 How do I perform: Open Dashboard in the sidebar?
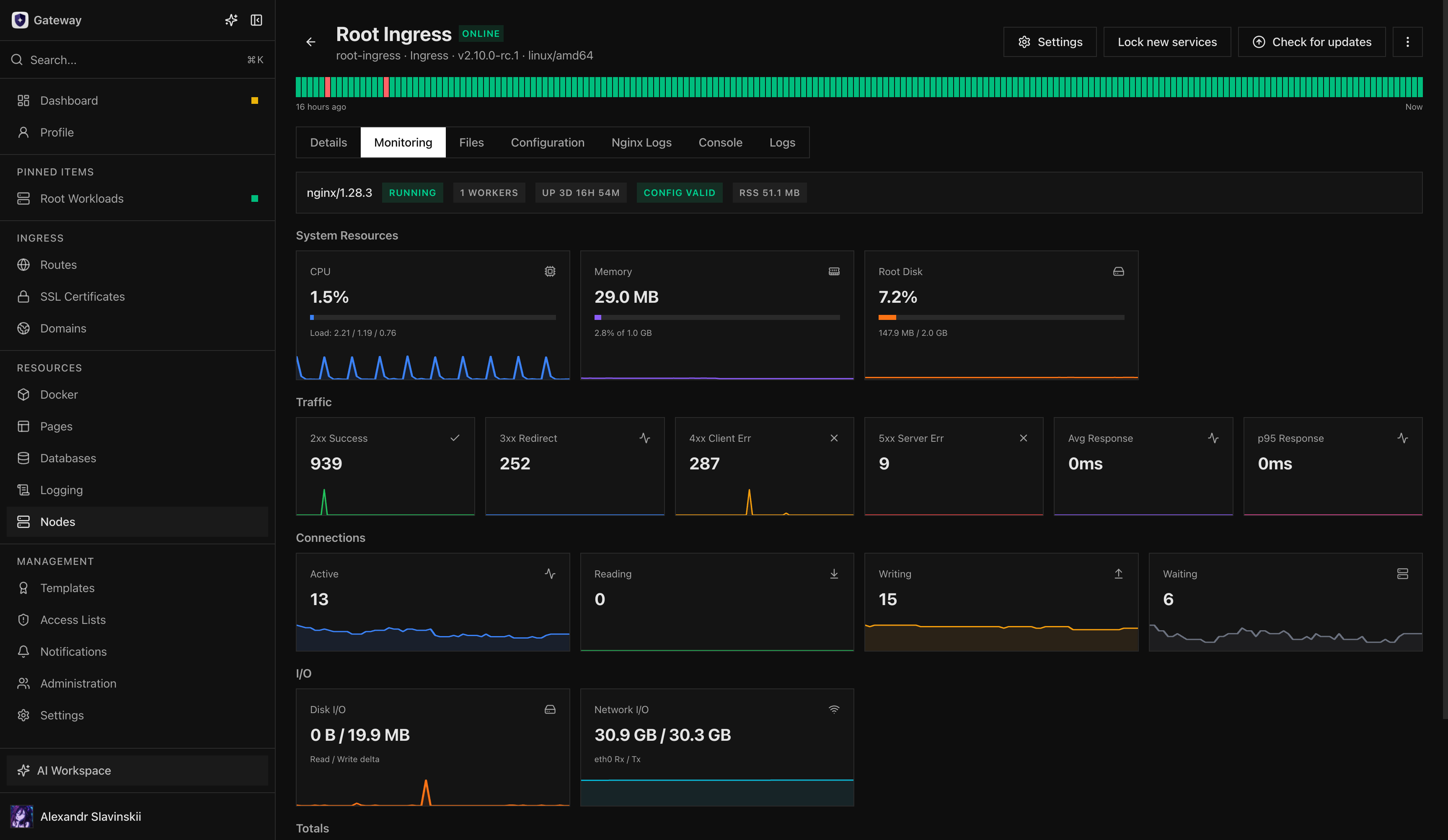(x=137, y=100)
